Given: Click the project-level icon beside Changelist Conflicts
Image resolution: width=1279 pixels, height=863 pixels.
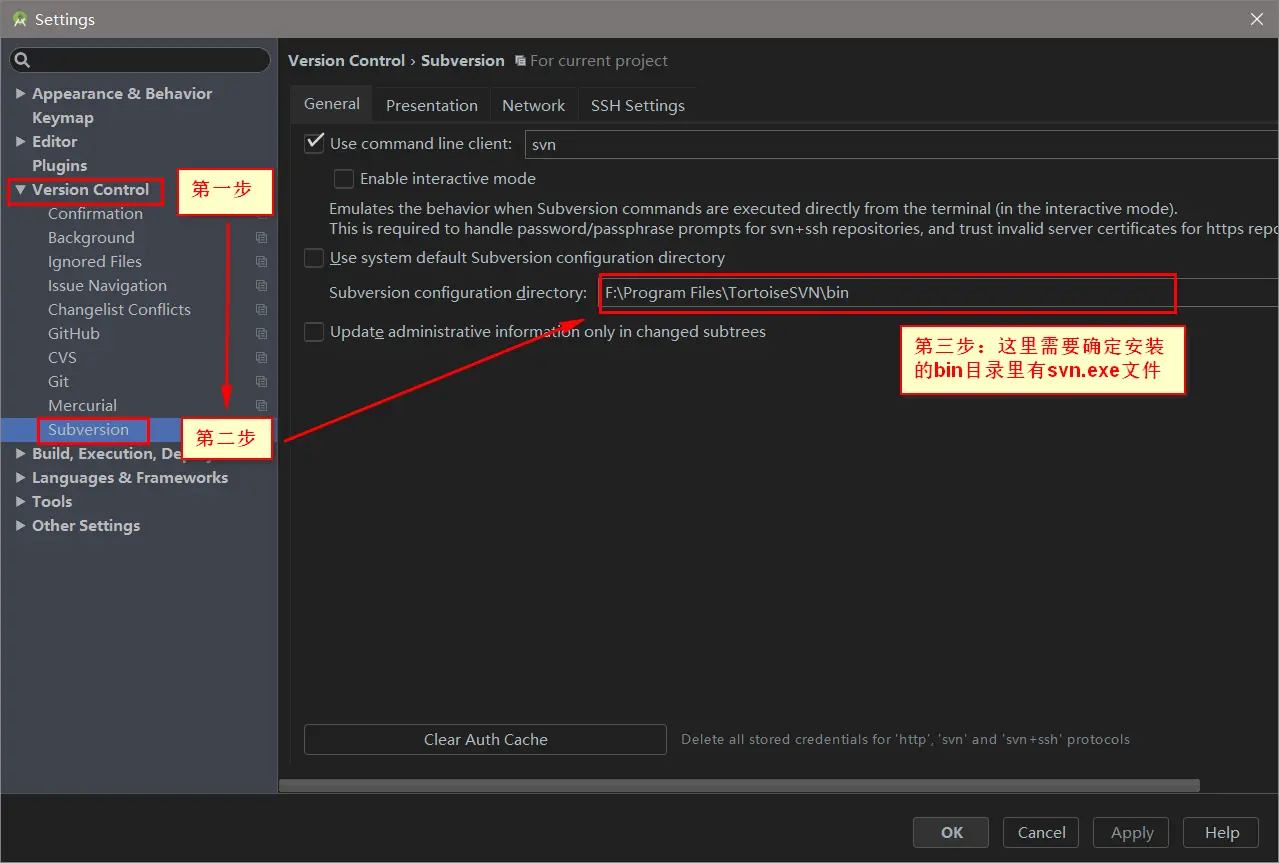Looking at the screenshot, I should 261,310.
